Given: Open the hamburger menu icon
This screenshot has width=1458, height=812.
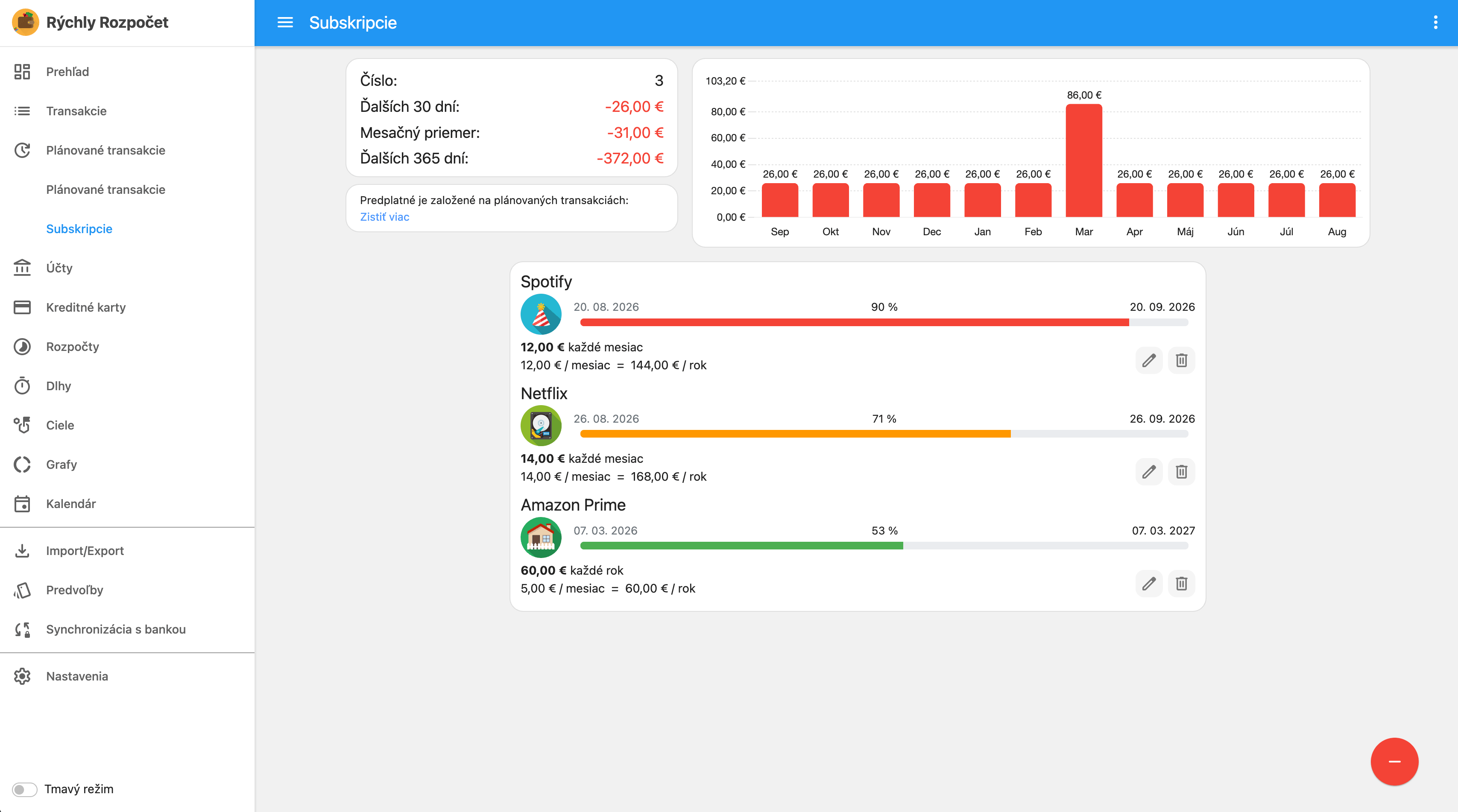Looking at the screenshot, I should (285, 23).
